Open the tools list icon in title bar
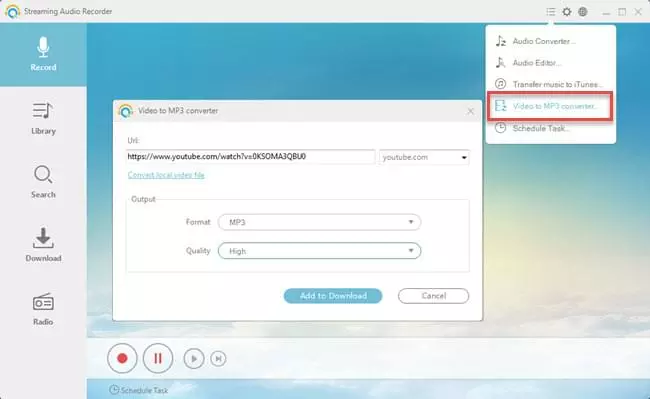The width and height of the screenshot is (650, 399). pos(551,12)
